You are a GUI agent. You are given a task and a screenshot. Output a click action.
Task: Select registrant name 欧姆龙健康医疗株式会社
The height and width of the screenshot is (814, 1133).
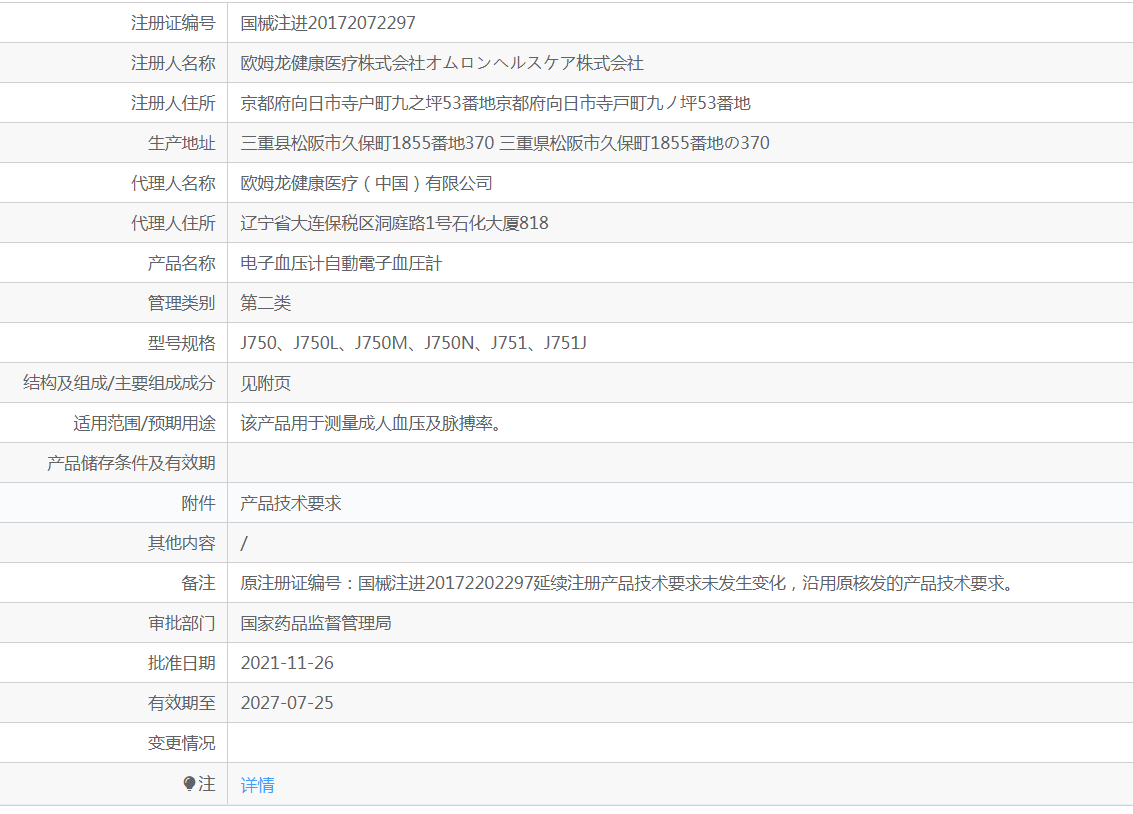[333, 64]
